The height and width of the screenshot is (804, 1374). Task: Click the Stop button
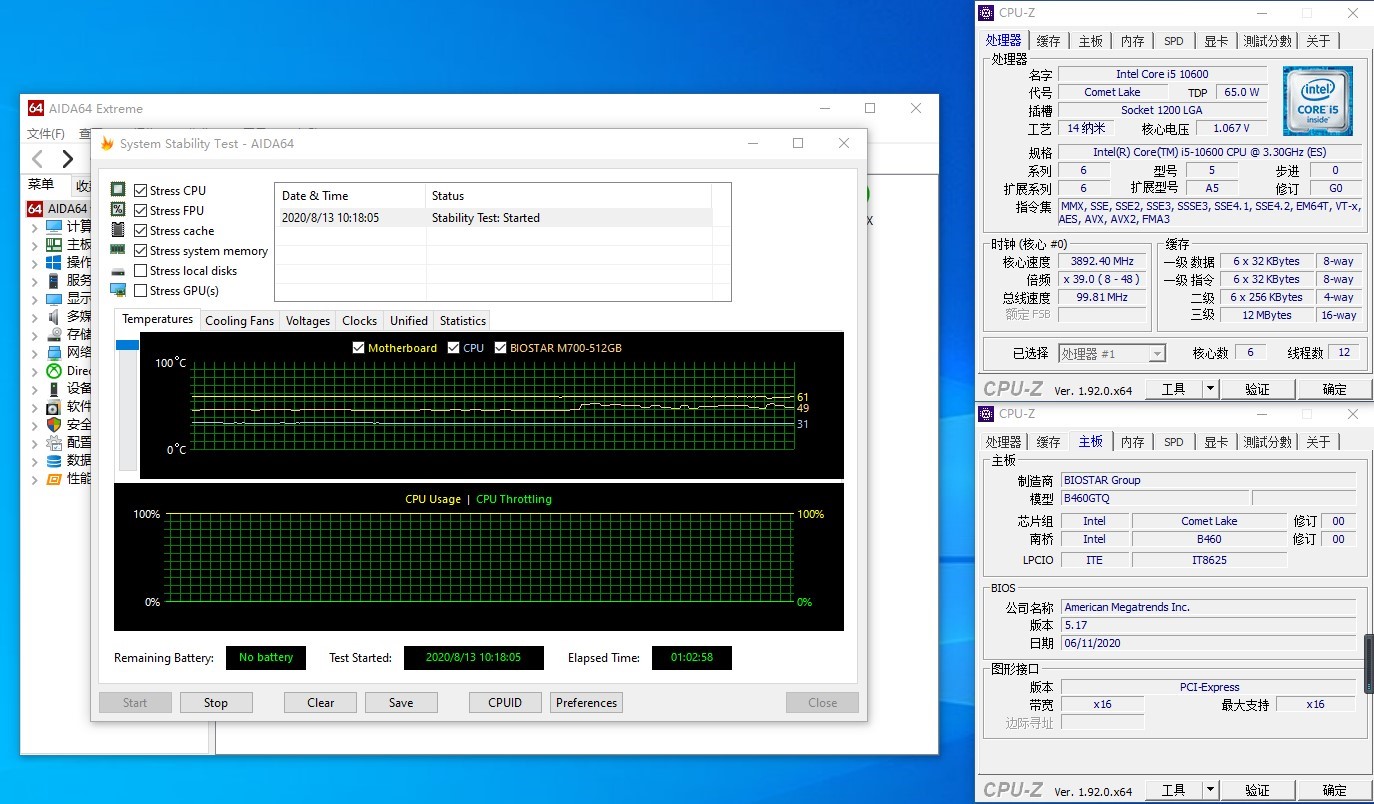click(216, 703)
